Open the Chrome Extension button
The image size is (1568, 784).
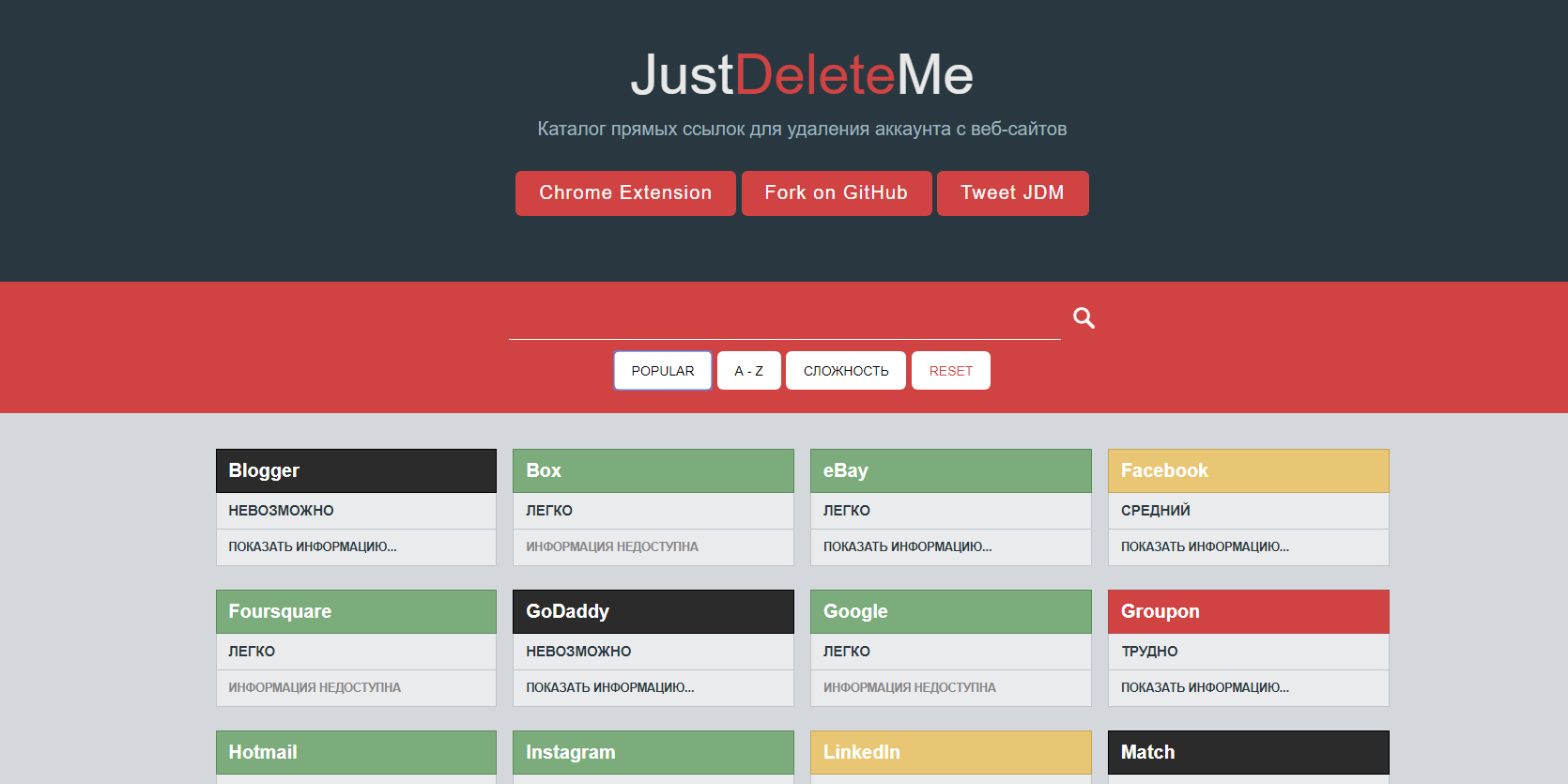pos(625,193)
